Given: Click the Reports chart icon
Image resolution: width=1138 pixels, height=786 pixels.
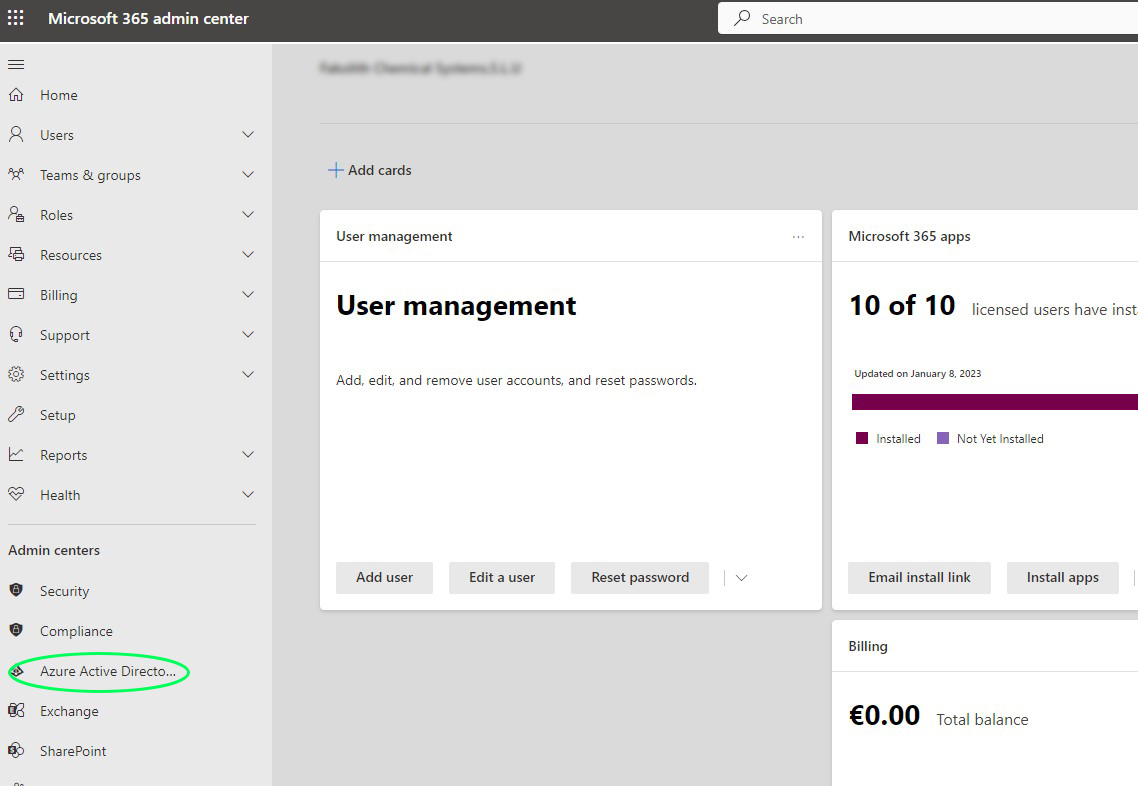Looking at the screenshot, I should coord(16,454).
